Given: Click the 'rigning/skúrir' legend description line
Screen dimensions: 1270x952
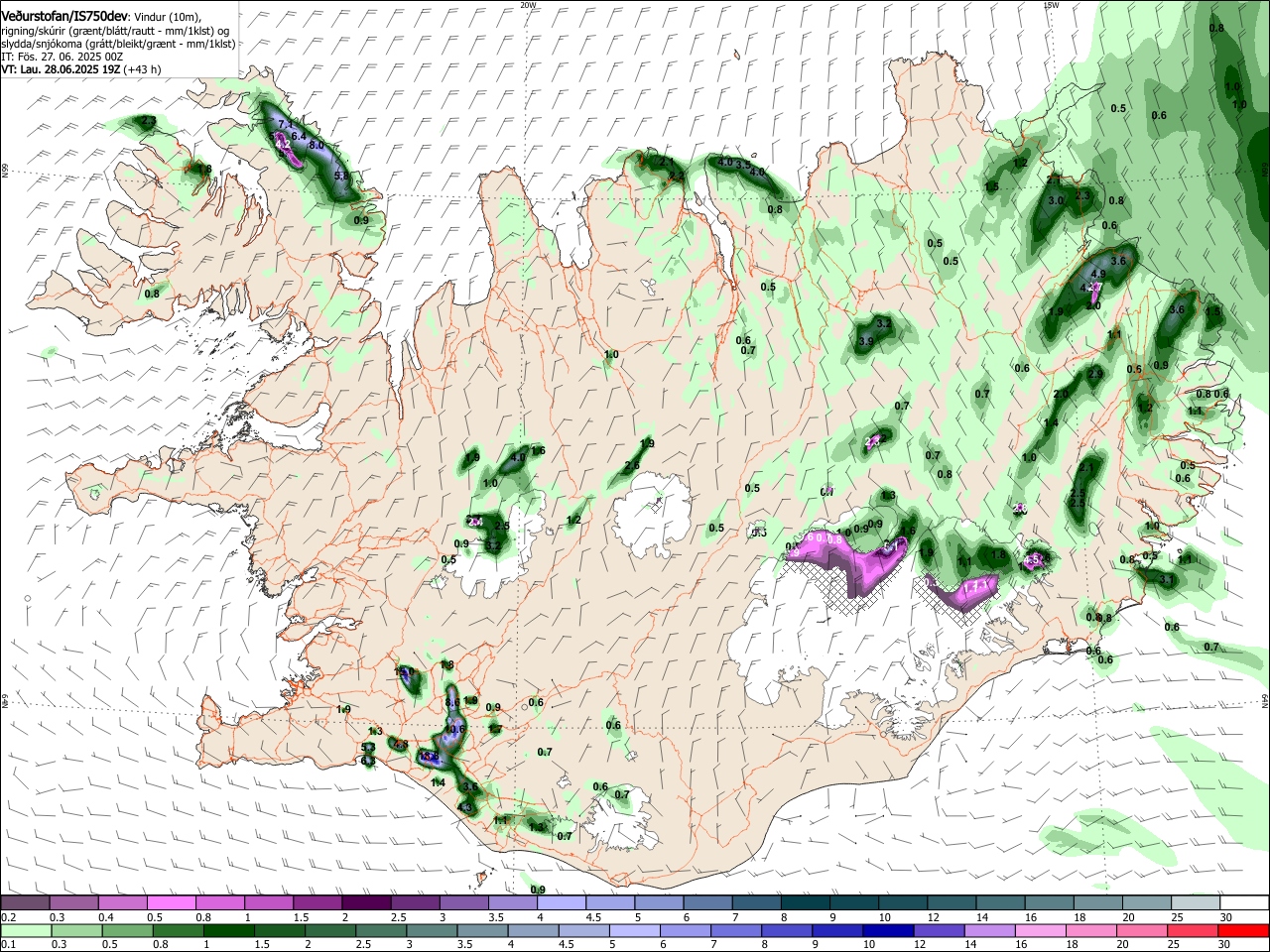Looking at the screenshot, I should tap(115, 31).
